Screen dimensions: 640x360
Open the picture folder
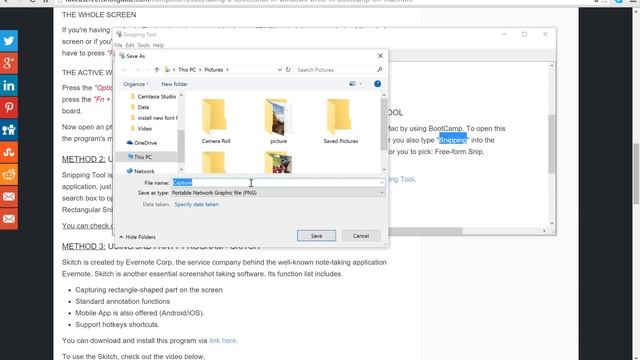tap(278, 122)
